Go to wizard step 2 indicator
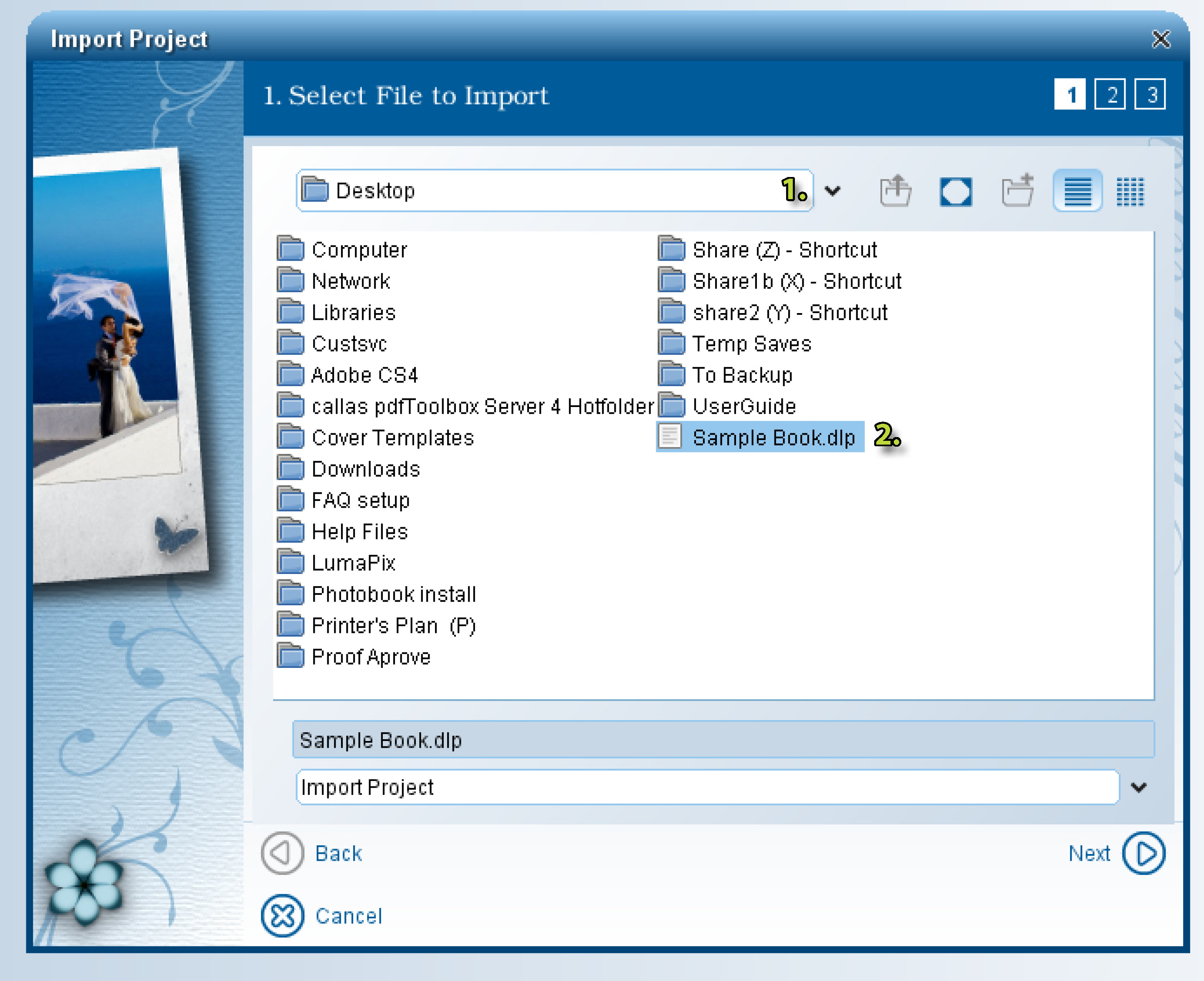Viewport: 1204px width, 981px height. tap(1110, 94)
